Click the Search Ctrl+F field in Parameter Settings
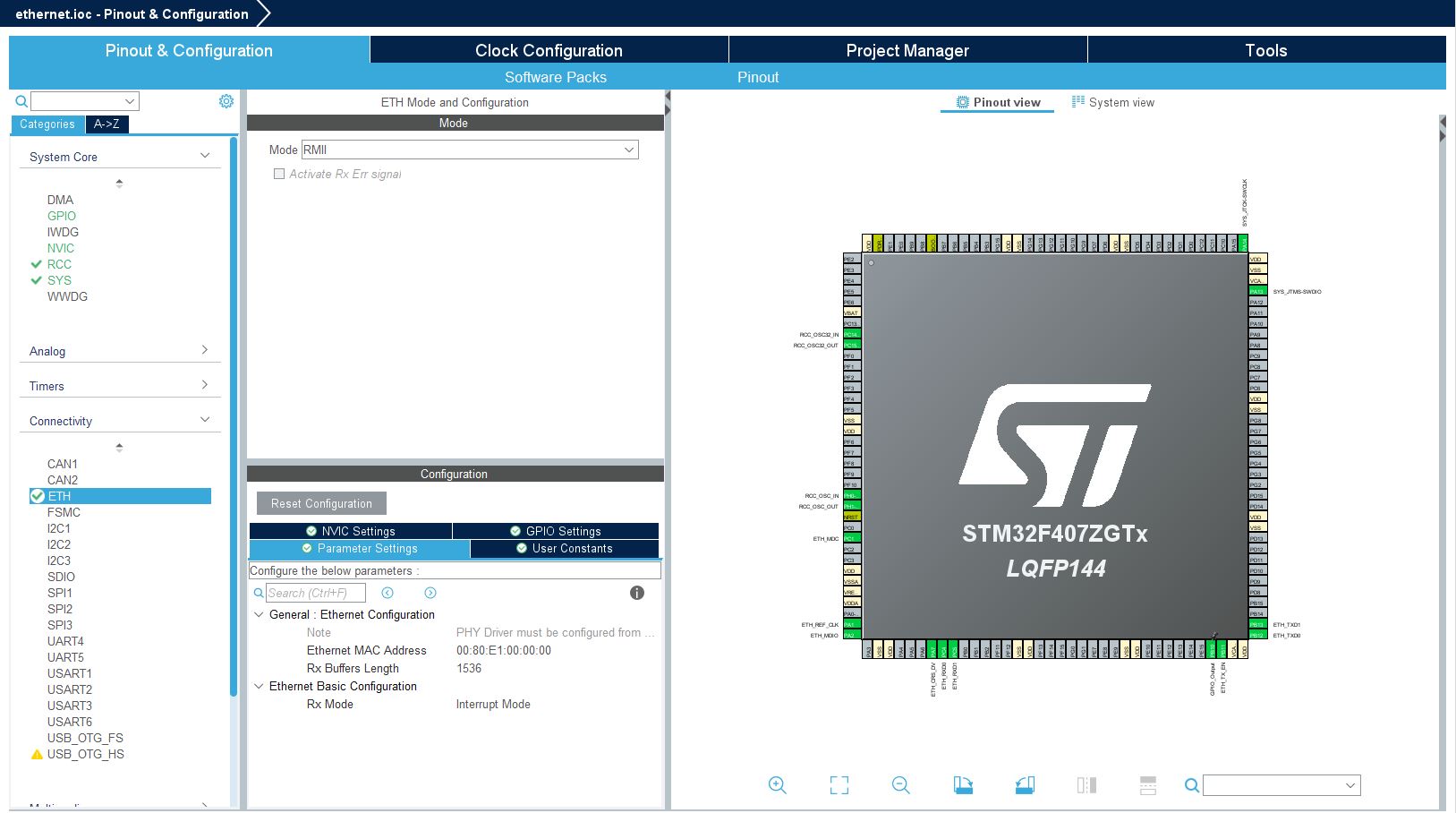Viewport: 1456px width, 813px height. coord(313,592)
